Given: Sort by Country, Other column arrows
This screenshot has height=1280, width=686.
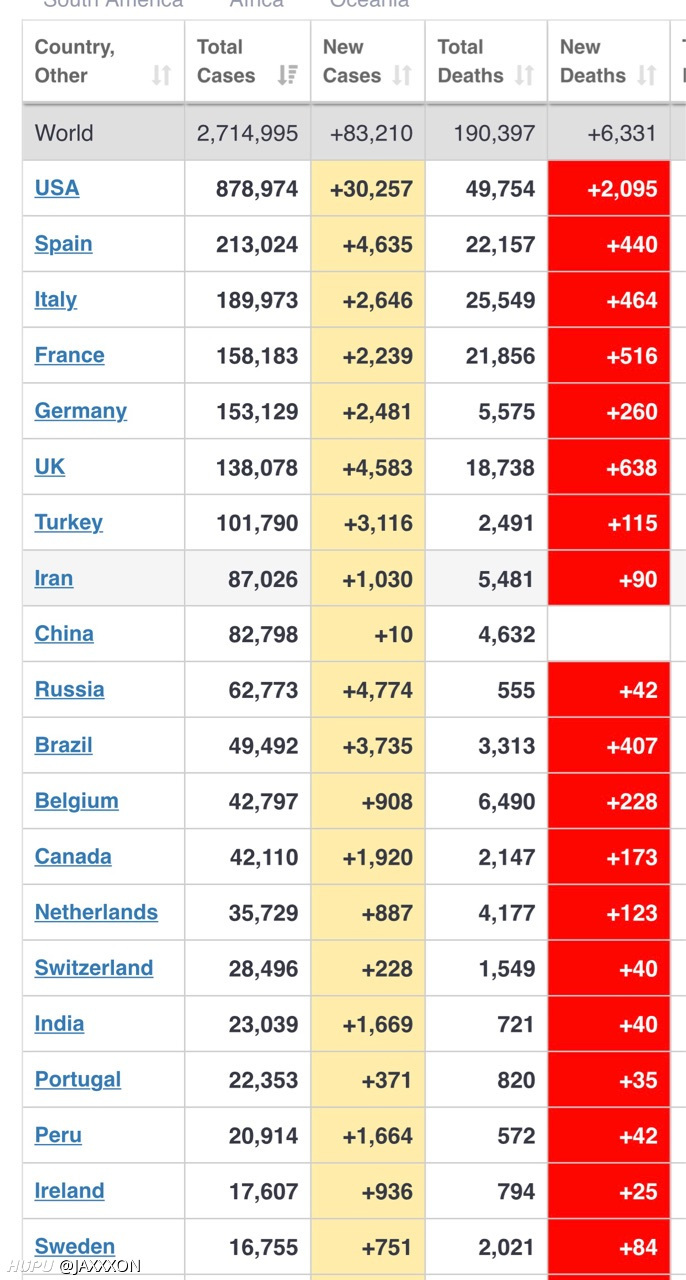Looking at the screenshot, I should (161, 75).
